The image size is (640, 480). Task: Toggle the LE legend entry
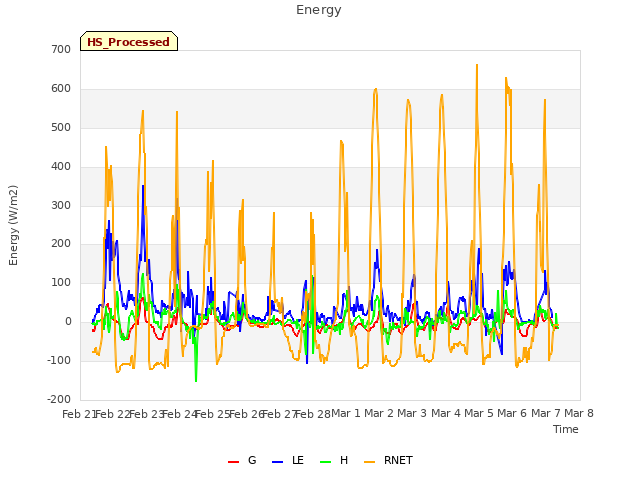point(288,460)
